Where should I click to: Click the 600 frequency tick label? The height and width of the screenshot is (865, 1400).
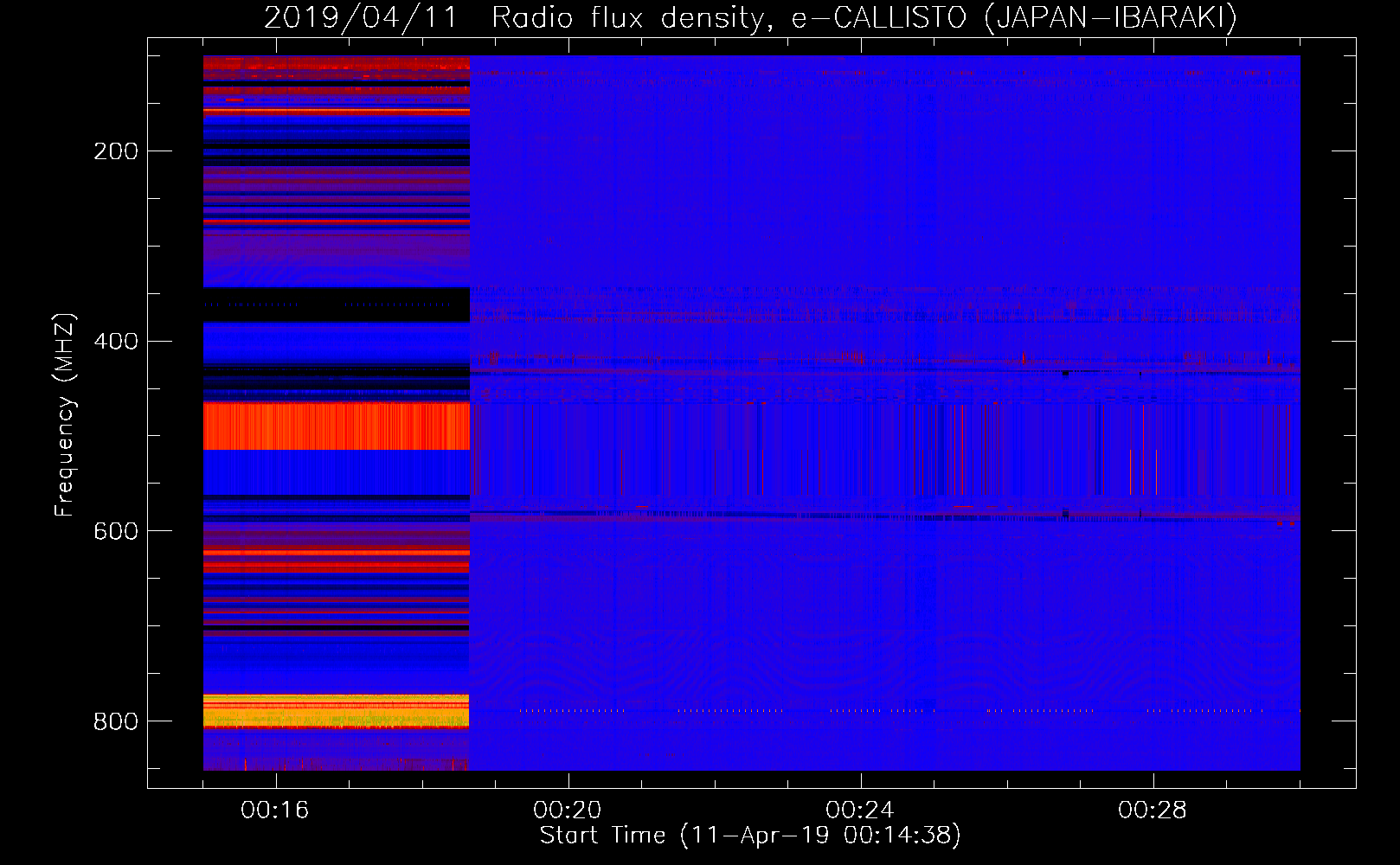(x=116, y=531)
